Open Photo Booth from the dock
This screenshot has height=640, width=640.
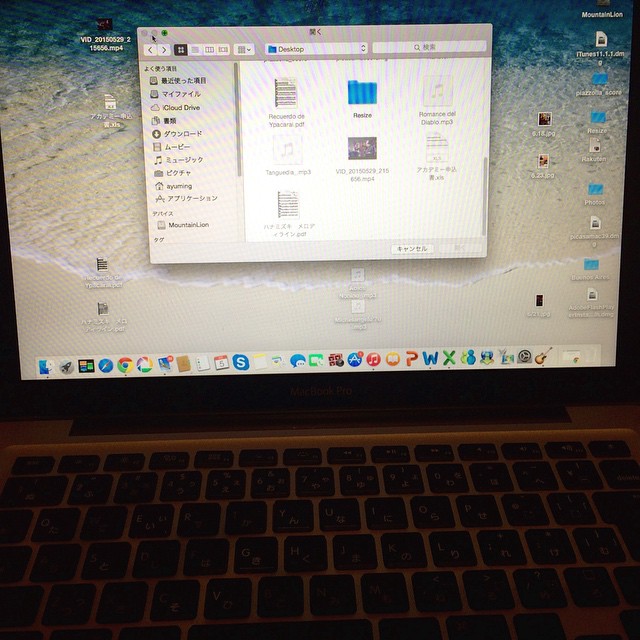click(336, 360)
